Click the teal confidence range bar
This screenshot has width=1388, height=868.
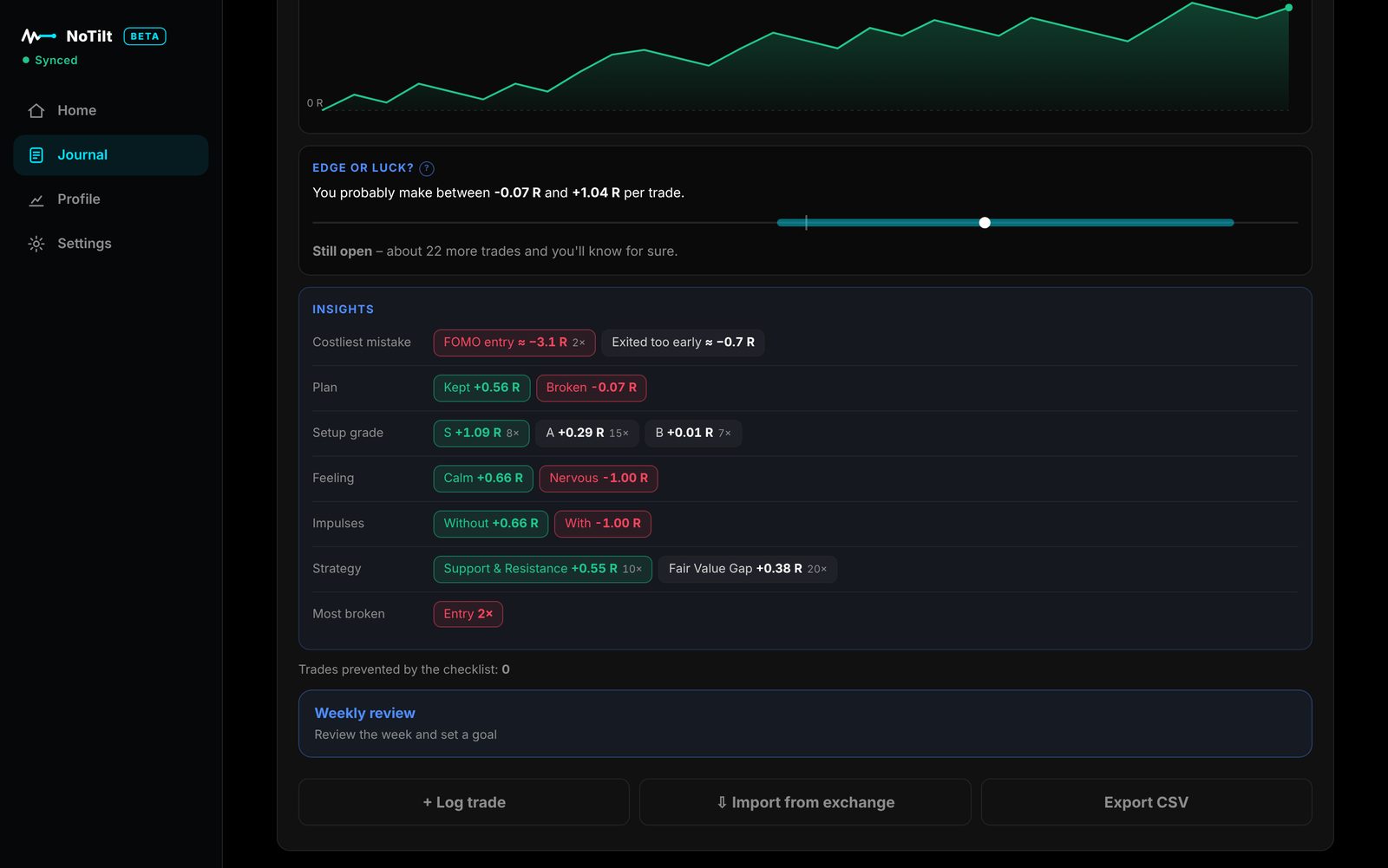[1005, 223]
